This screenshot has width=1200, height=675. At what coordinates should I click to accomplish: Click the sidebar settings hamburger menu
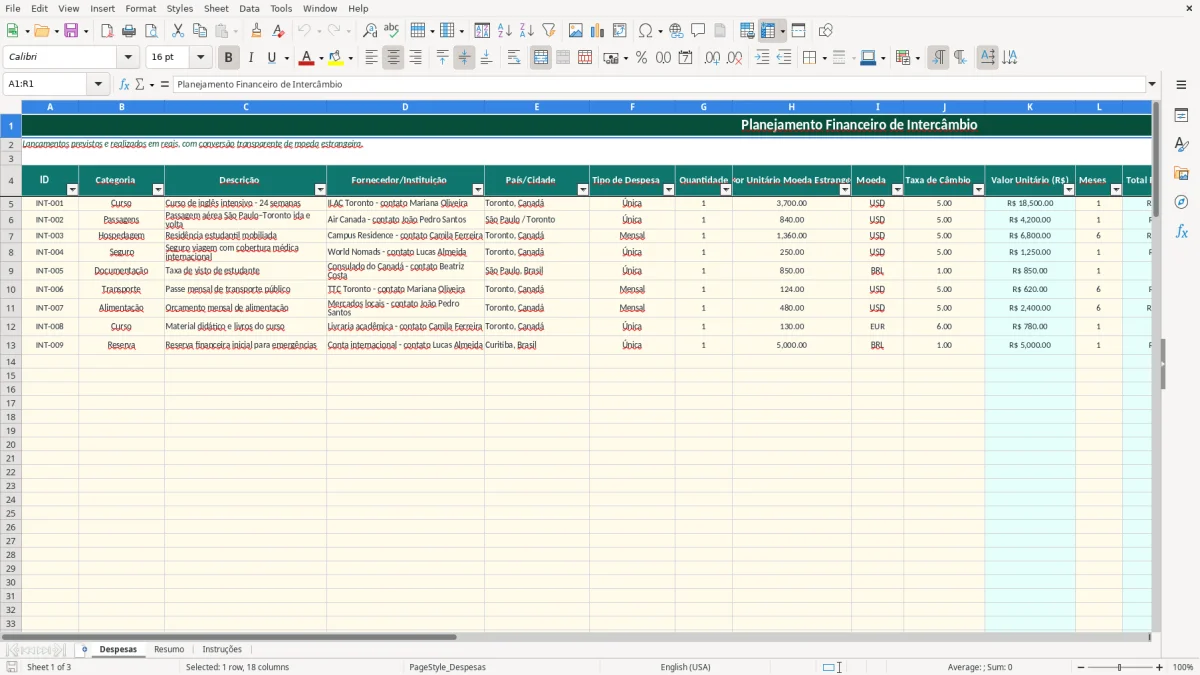point(1181,84)
